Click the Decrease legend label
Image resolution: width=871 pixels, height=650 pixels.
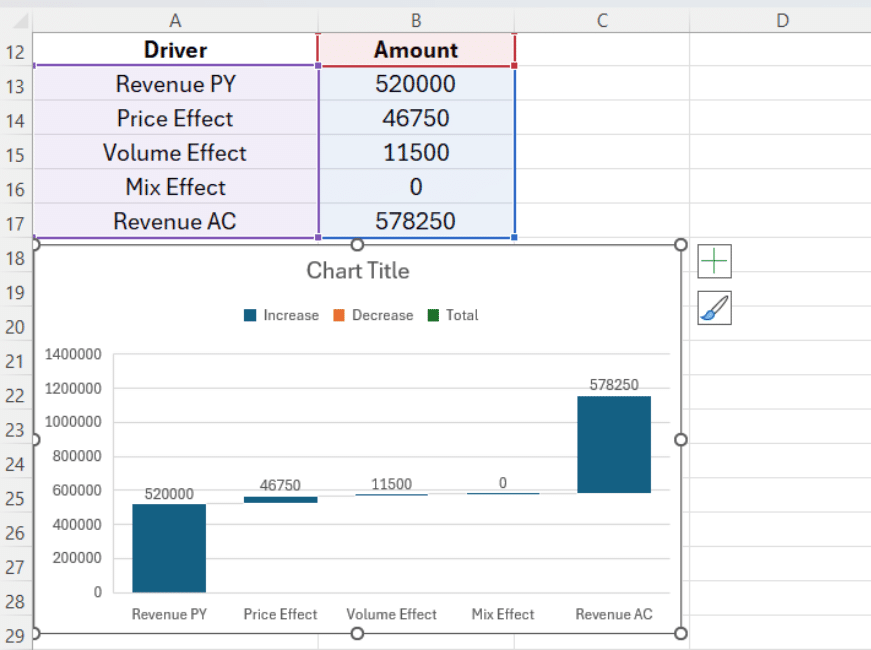point(383,316)
